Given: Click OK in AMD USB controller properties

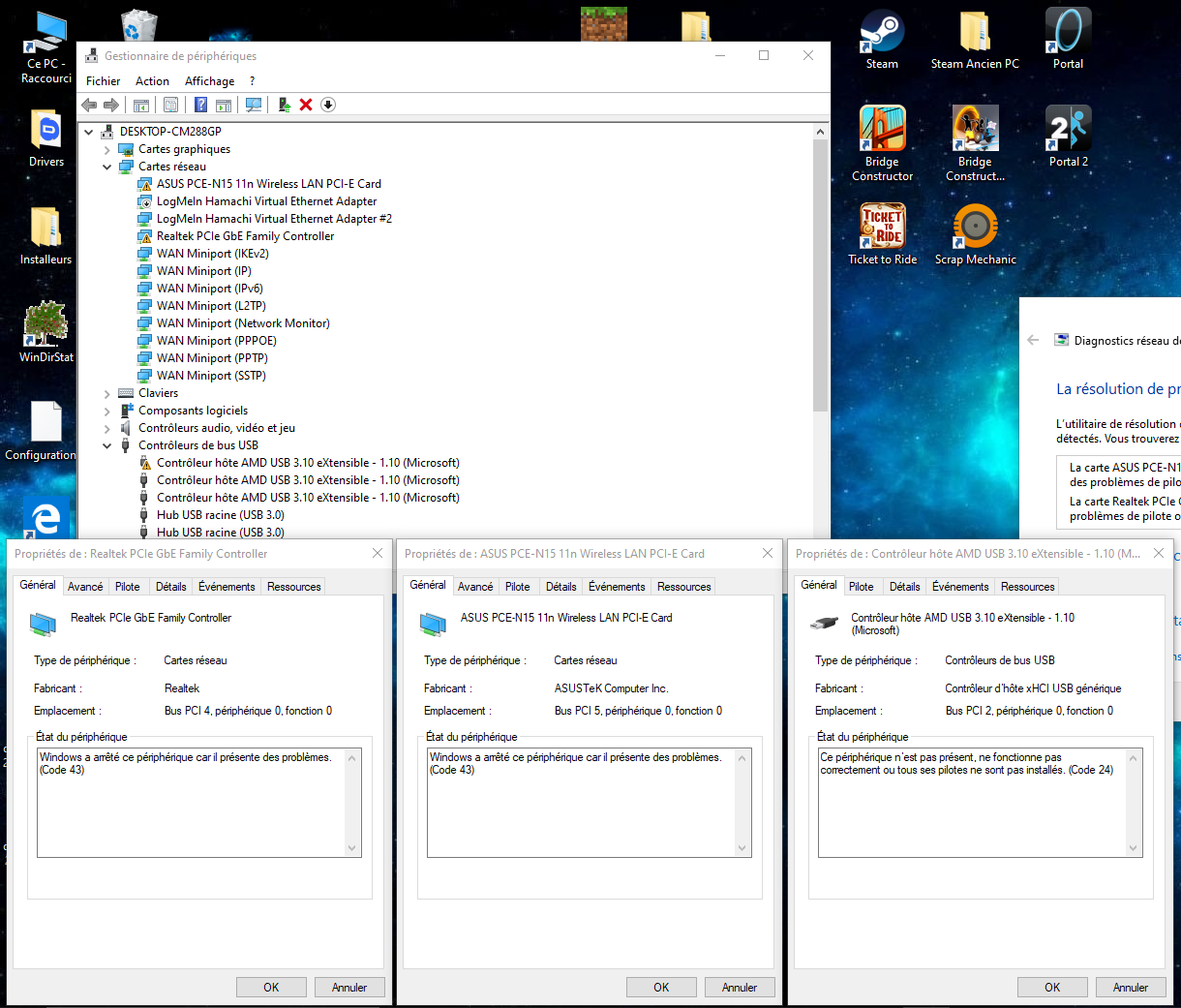Looking at the screenshot, I should click(x=1052, y=988).
